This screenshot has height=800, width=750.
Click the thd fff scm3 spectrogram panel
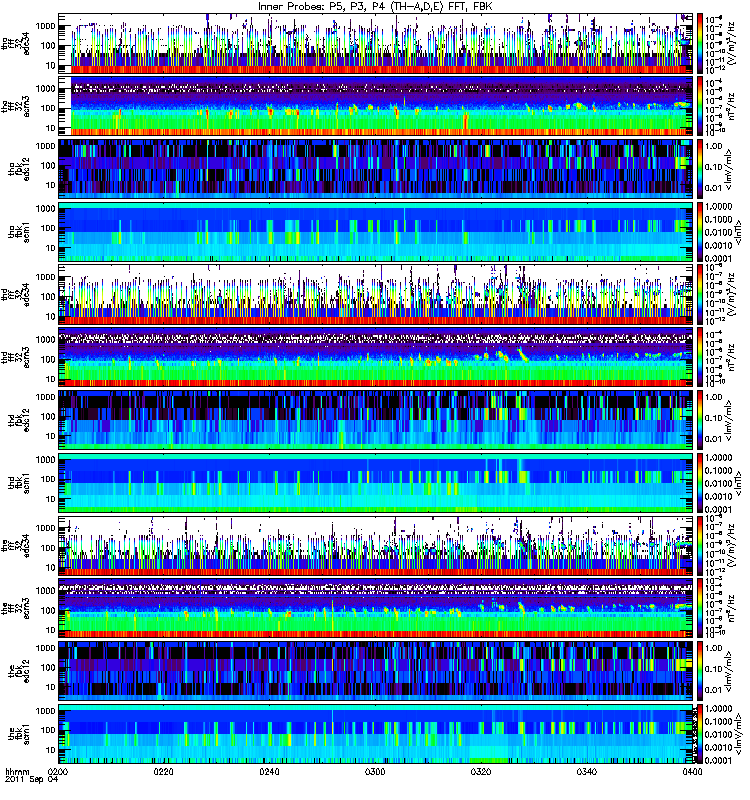(376, 357)
